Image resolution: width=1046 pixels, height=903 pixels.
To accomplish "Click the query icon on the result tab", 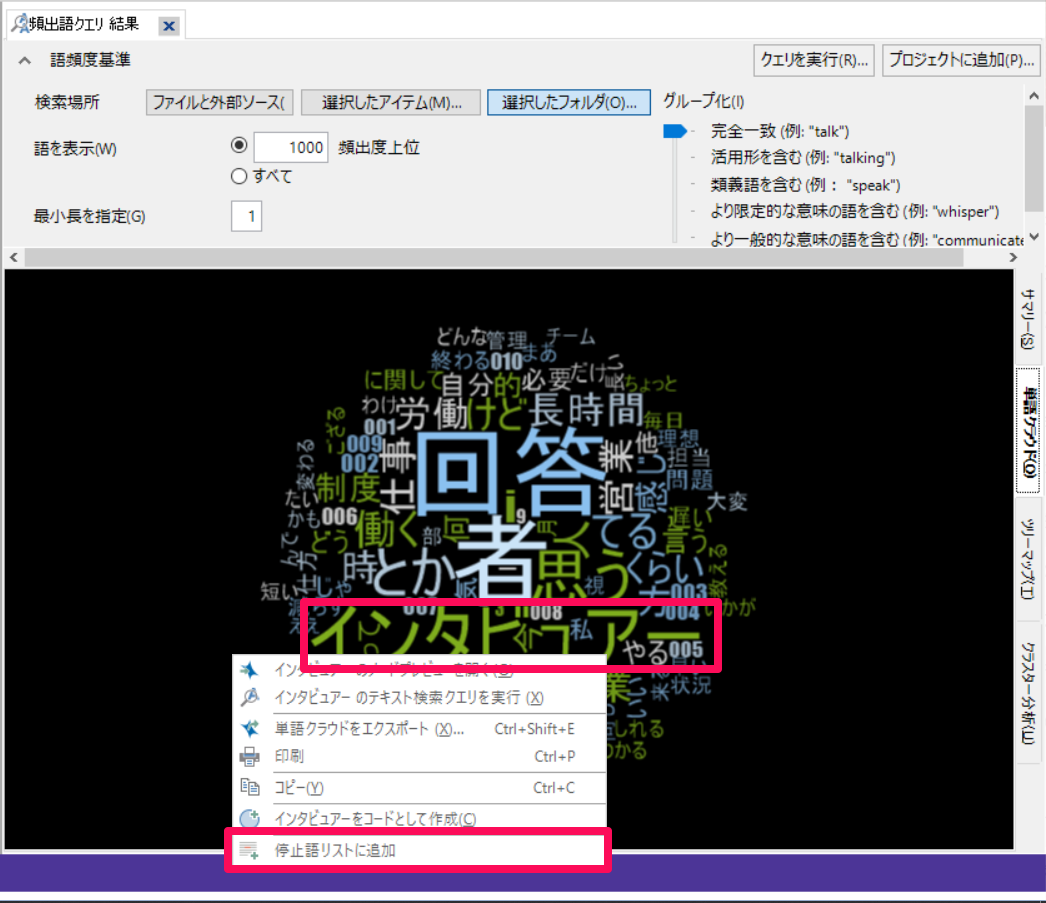I will [x=18, y=24].
